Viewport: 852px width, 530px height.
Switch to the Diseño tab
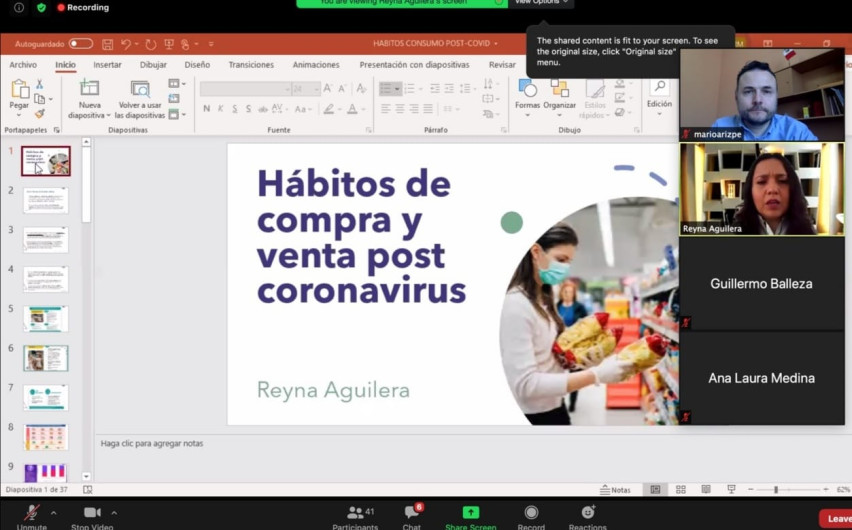point(197,65)
